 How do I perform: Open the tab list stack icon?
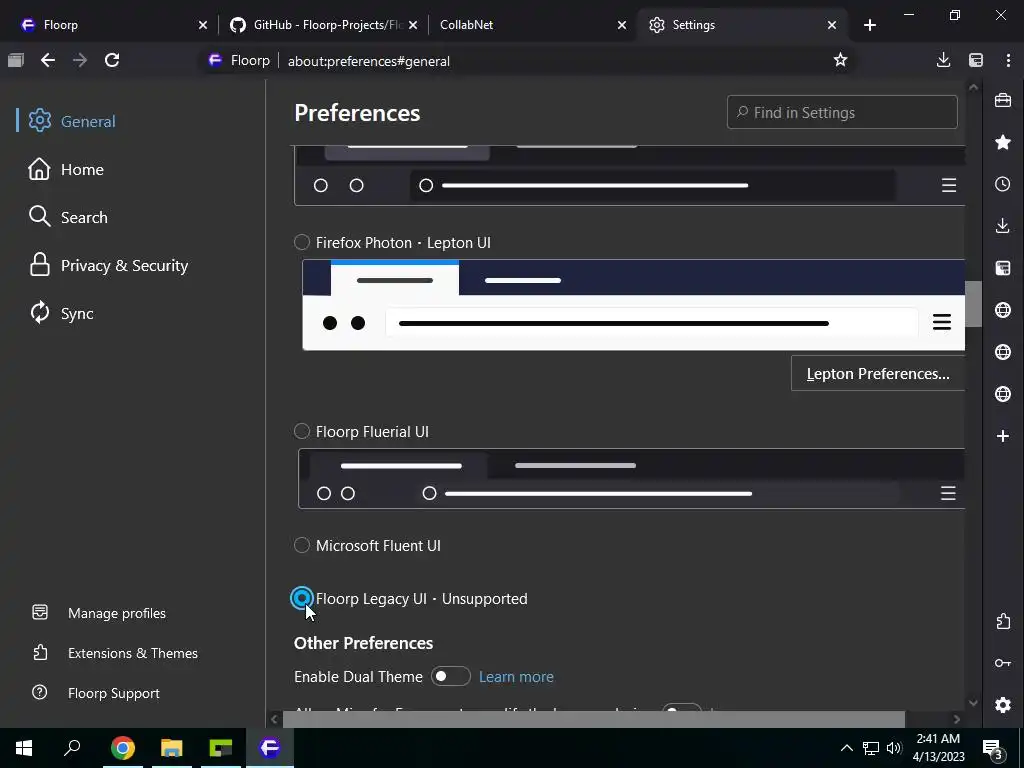(16, 60)
